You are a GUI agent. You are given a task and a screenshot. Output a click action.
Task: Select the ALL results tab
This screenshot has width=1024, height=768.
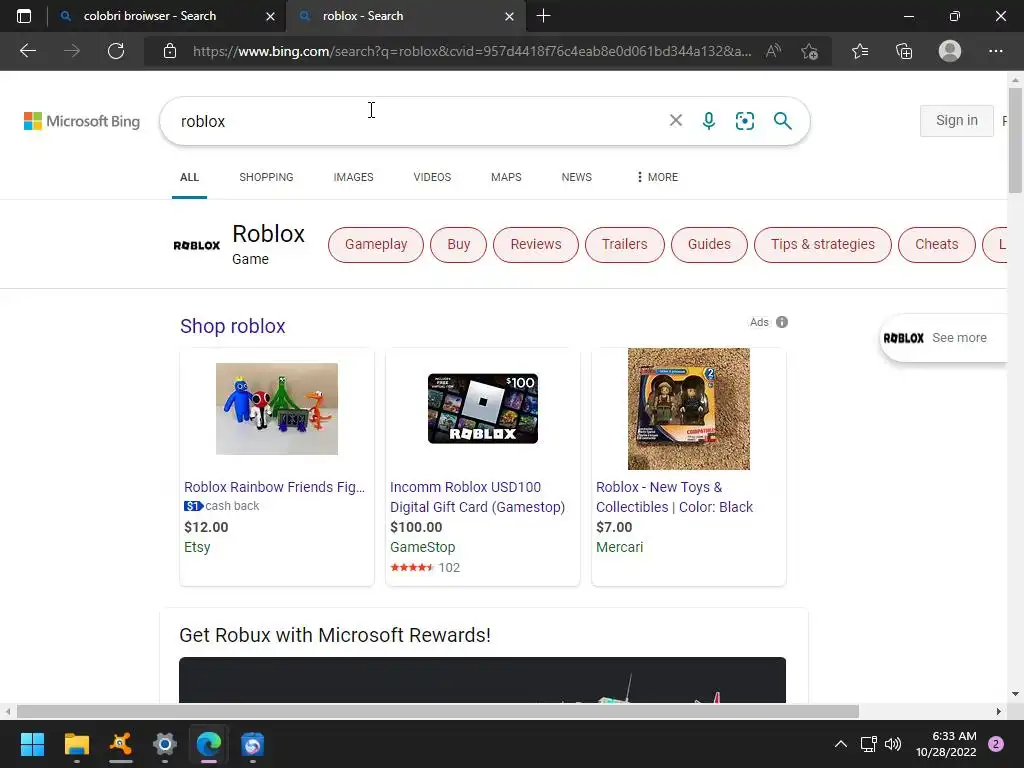click(x=189, y=177)
